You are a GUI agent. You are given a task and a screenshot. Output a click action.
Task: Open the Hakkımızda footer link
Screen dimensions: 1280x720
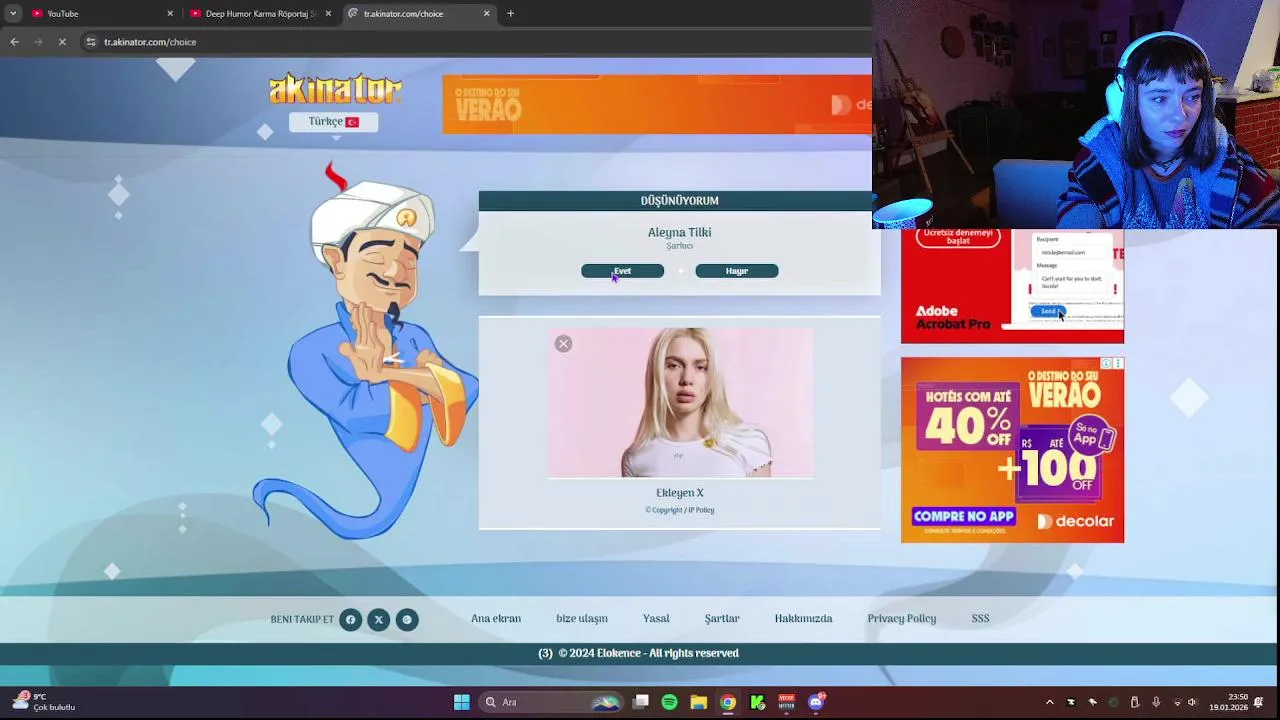(803, 619)
